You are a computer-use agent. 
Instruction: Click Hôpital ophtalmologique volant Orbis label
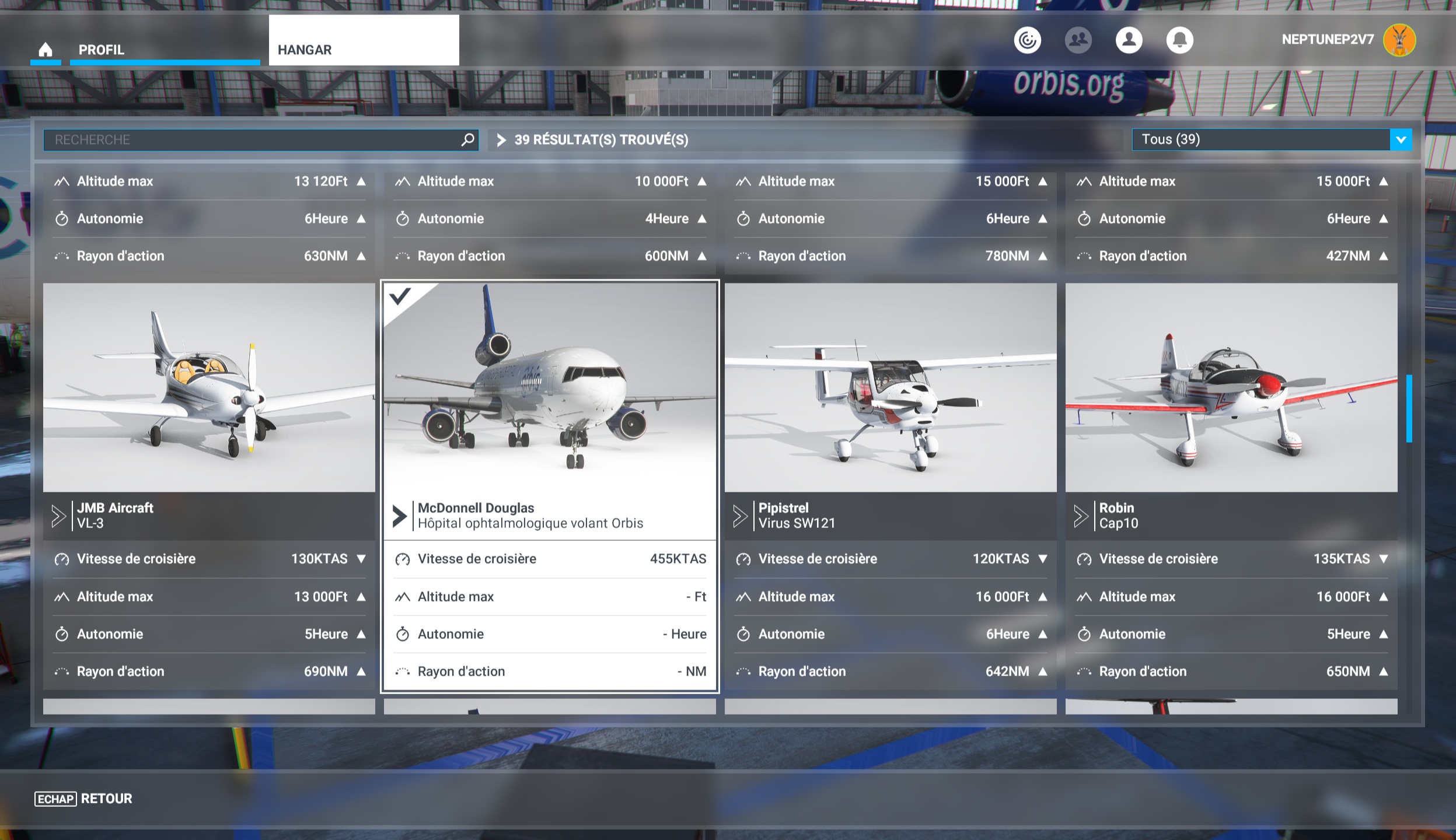[x=530, y=523]
